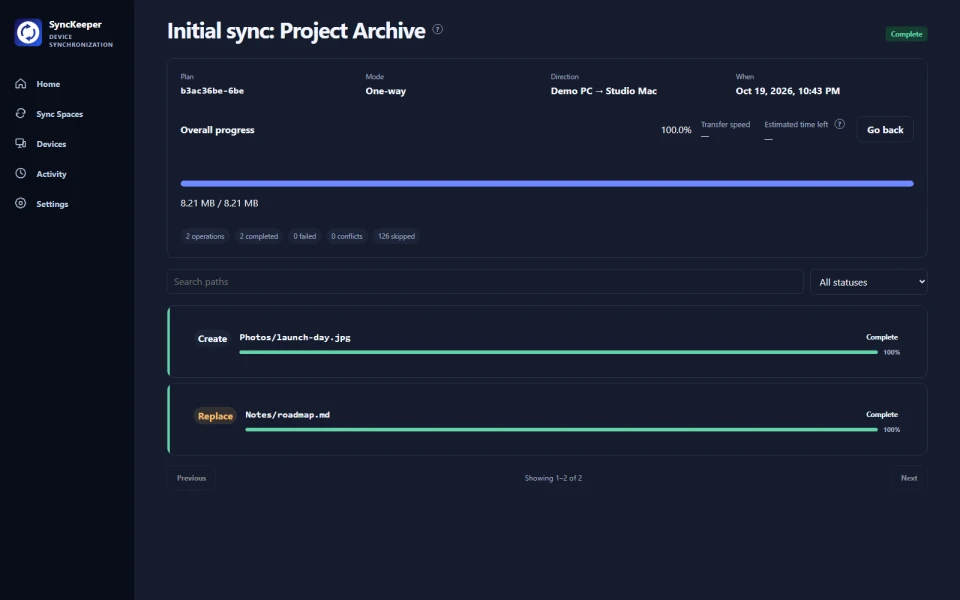Click the Settings gear icon
Screen dimensions: 960x600
click(21, 203)
